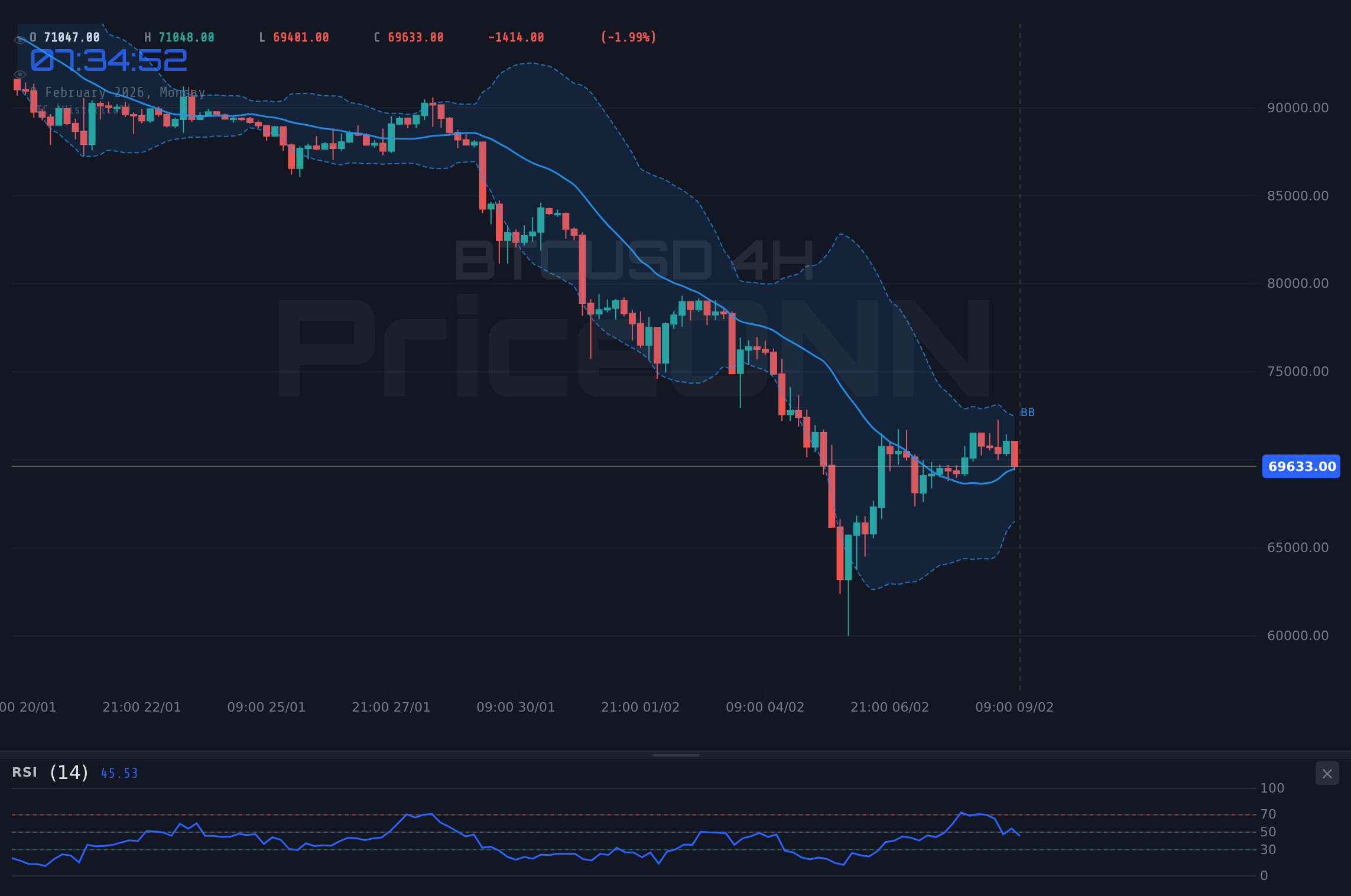This screenshot has height=896, width=1351.
Task: Click the RSI (14) indicator title
Action: tap(50, 772)
